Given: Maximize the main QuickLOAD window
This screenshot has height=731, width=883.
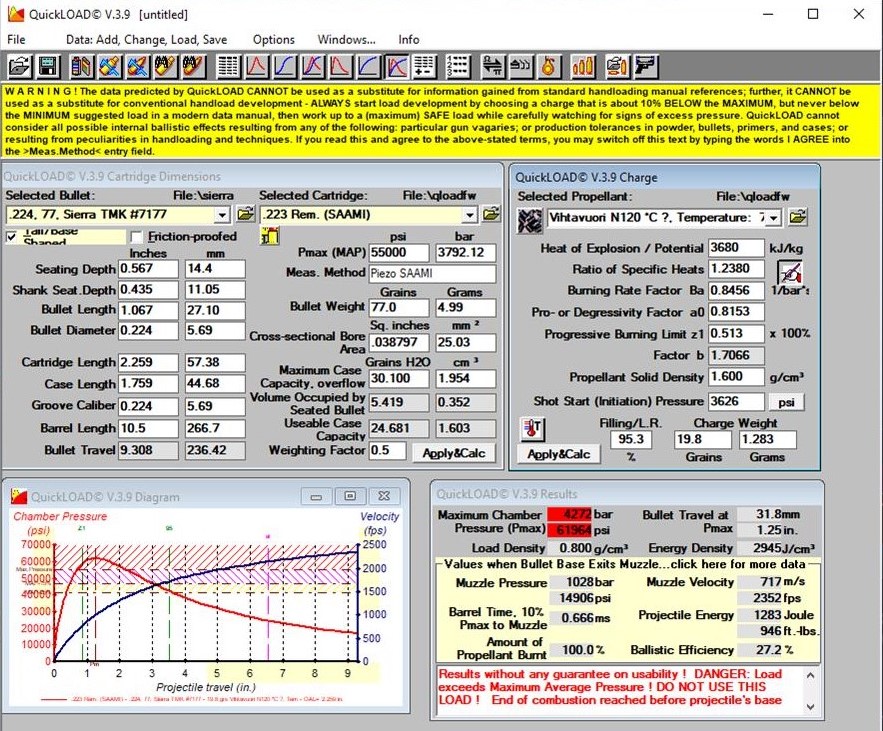Looking at the screenshot, I should coord(813,14).
